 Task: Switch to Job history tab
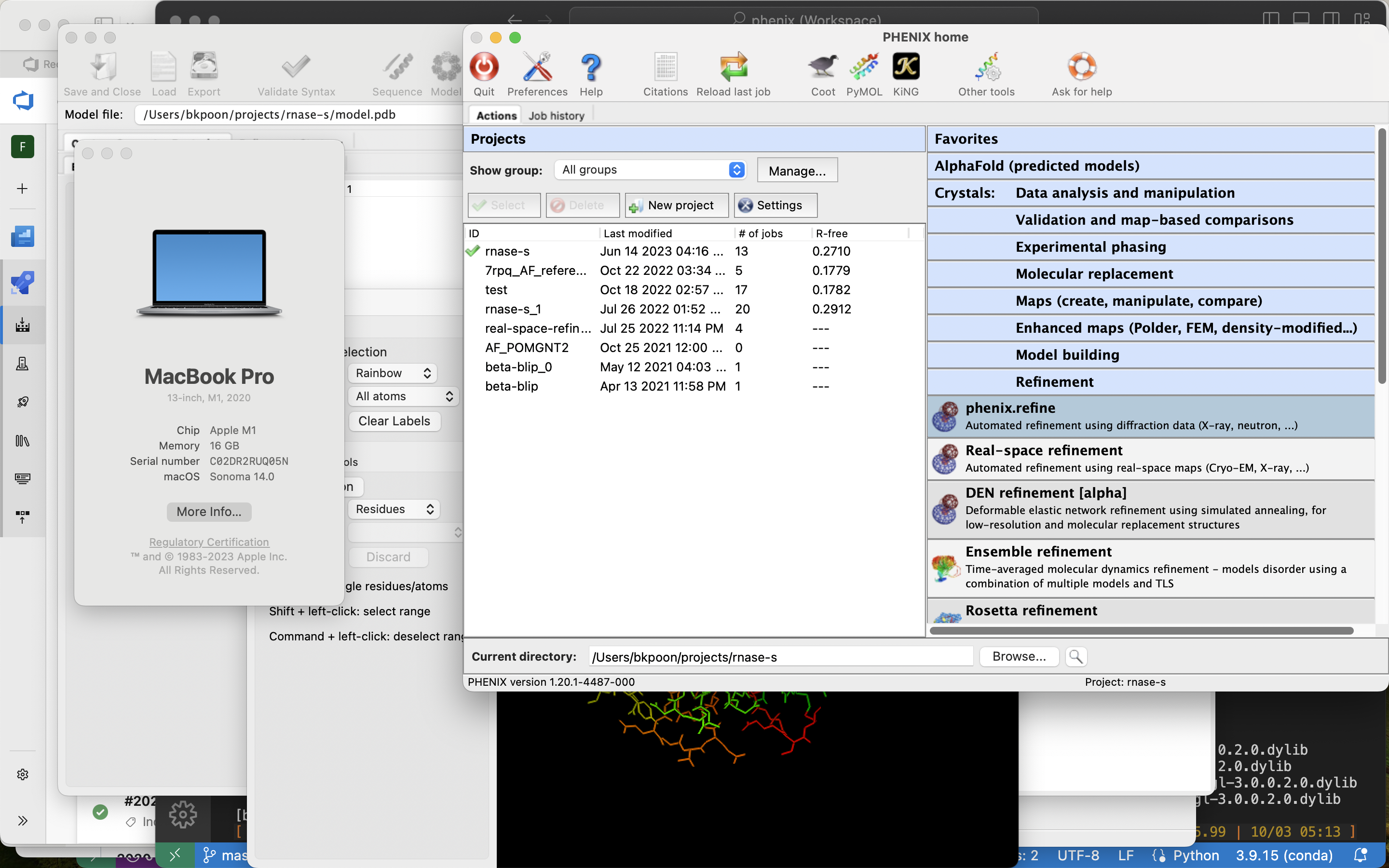pos(556,116)
